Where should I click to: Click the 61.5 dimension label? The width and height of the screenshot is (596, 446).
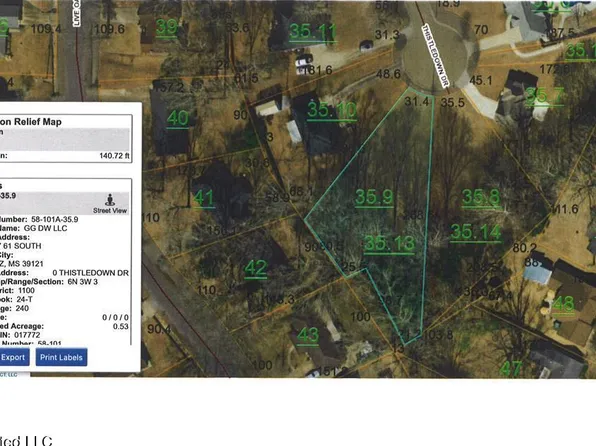point(246,78)
